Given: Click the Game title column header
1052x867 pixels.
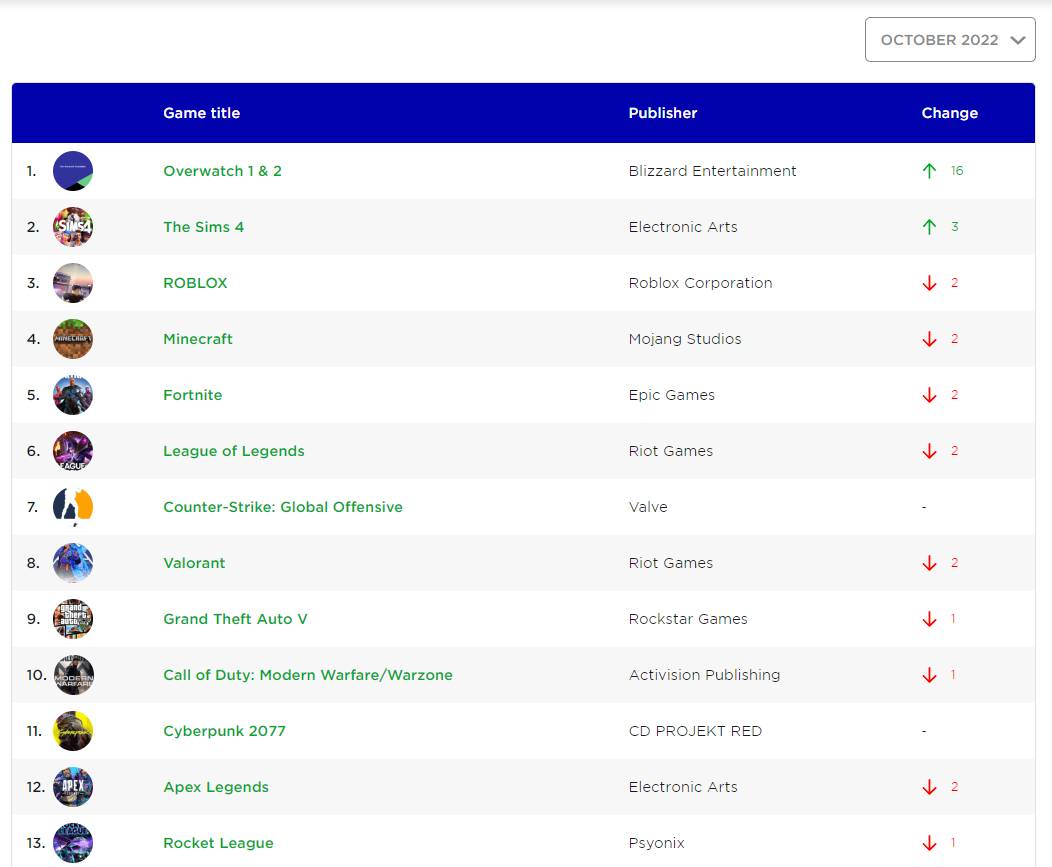Looking at the screenshot, I should pyautogui.click(x=201, y=113).
